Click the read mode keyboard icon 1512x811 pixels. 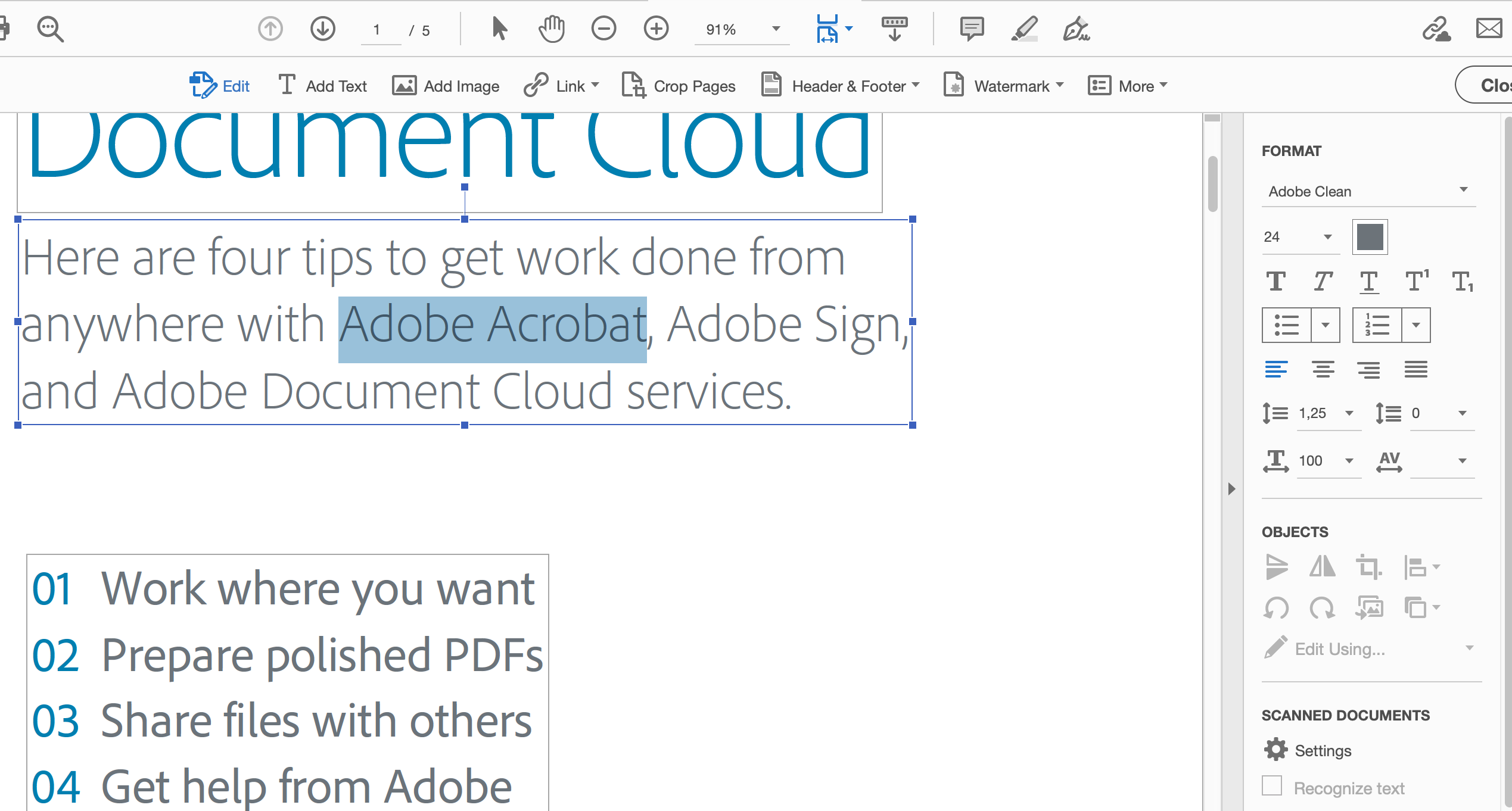(x=894, y=29)
